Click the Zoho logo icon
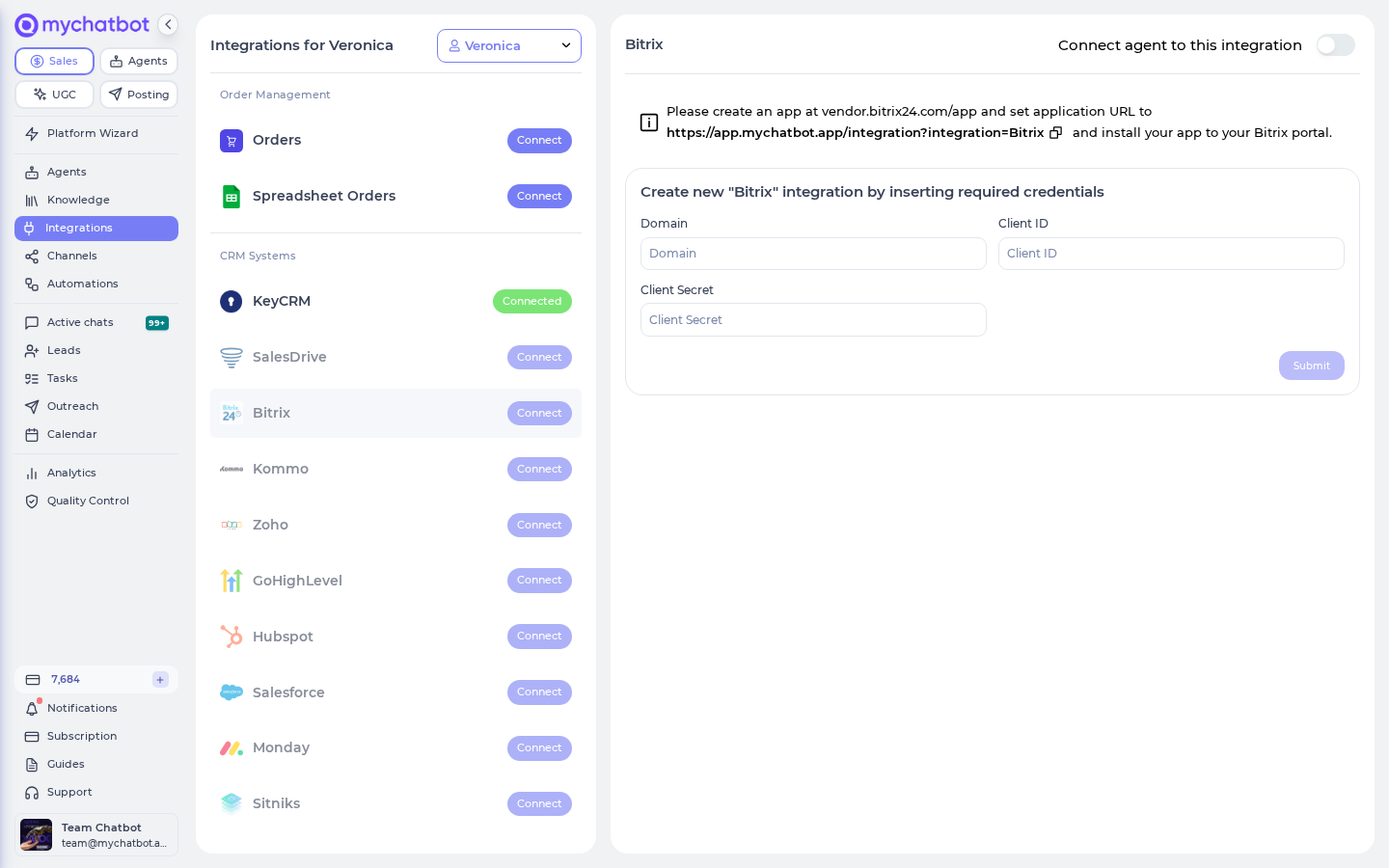 click(231, 526)
